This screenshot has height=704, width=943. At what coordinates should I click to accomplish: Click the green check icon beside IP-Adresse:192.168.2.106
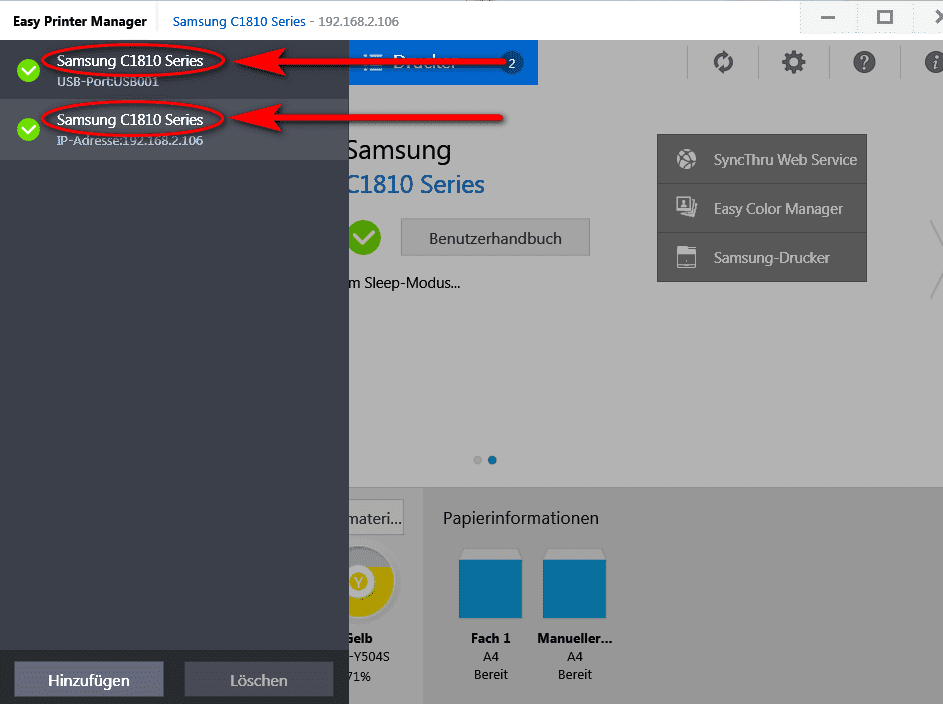tap(28, 129)
